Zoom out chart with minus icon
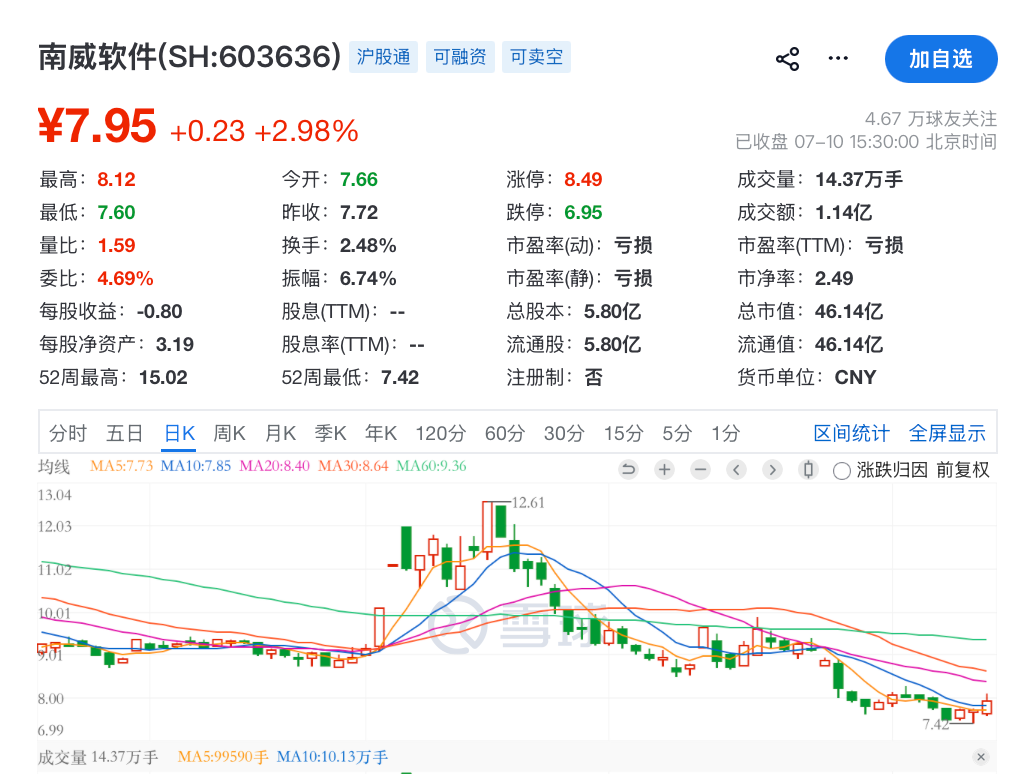1014x774 pixels. pos(700,469)
